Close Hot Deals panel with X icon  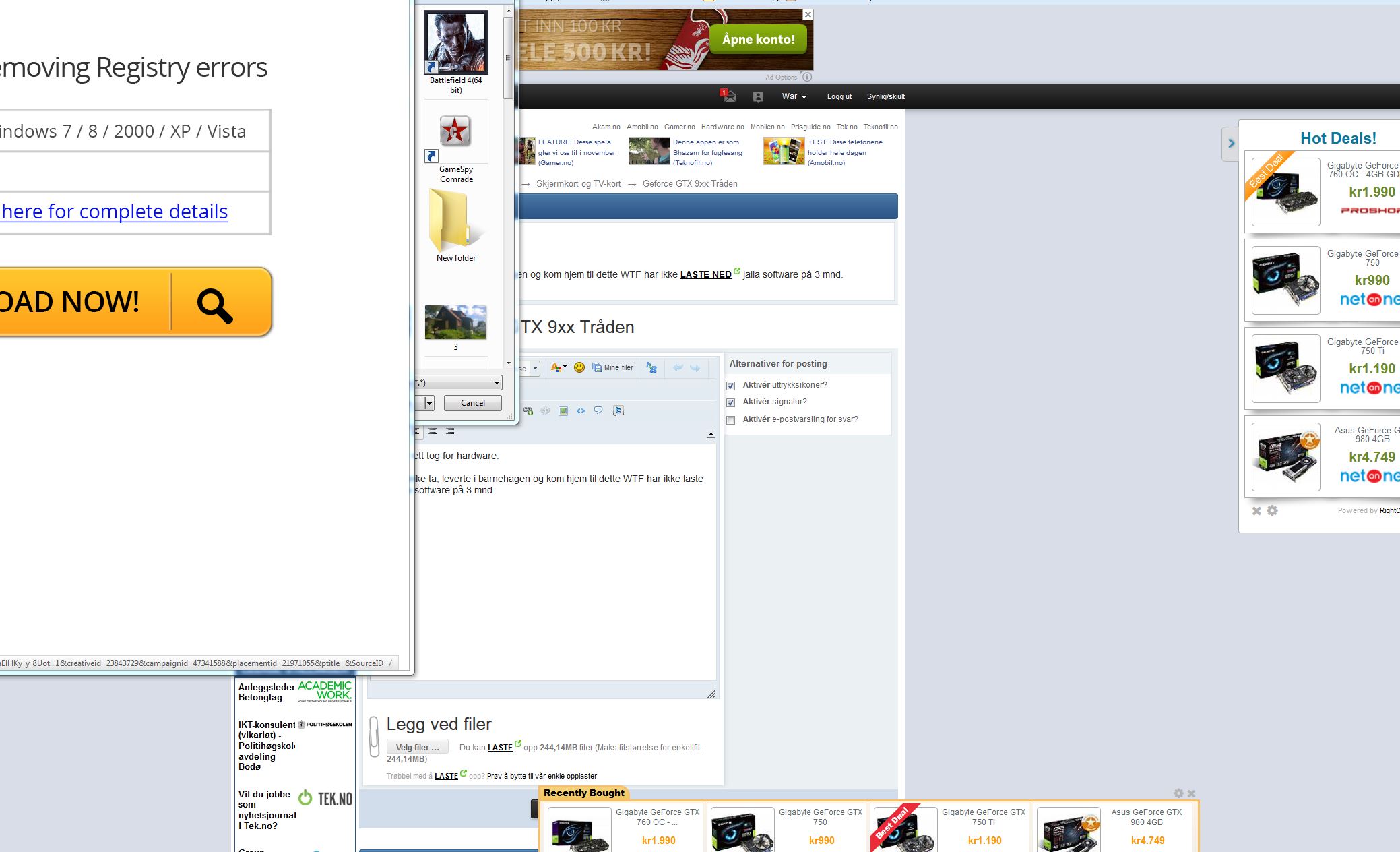pos(1256,511)
